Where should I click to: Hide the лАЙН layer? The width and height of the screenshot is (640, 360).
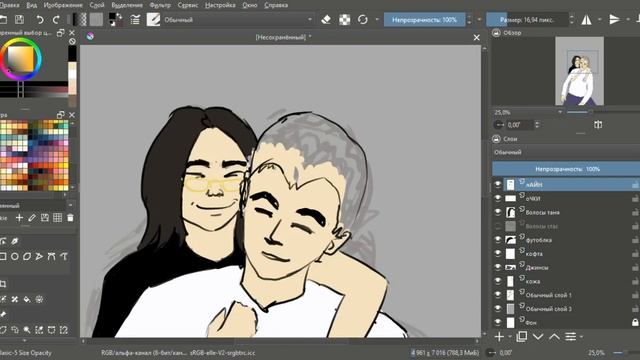(498, 184)
